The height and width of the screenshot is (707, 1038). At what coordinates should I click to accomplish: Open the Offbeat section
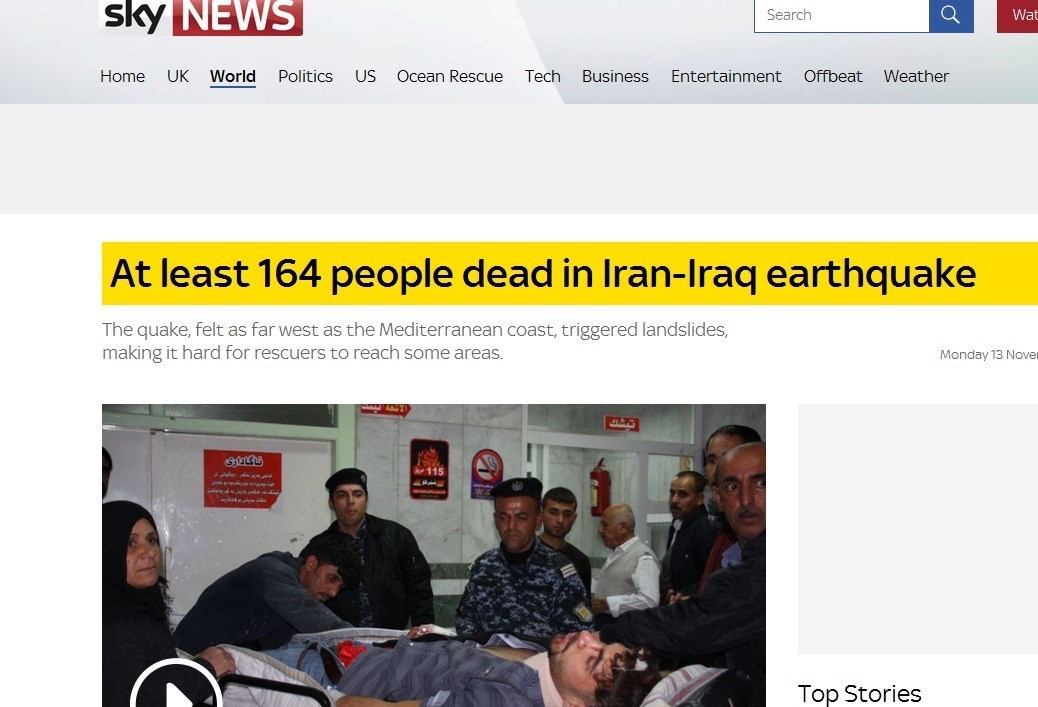(x=833, y=76)
